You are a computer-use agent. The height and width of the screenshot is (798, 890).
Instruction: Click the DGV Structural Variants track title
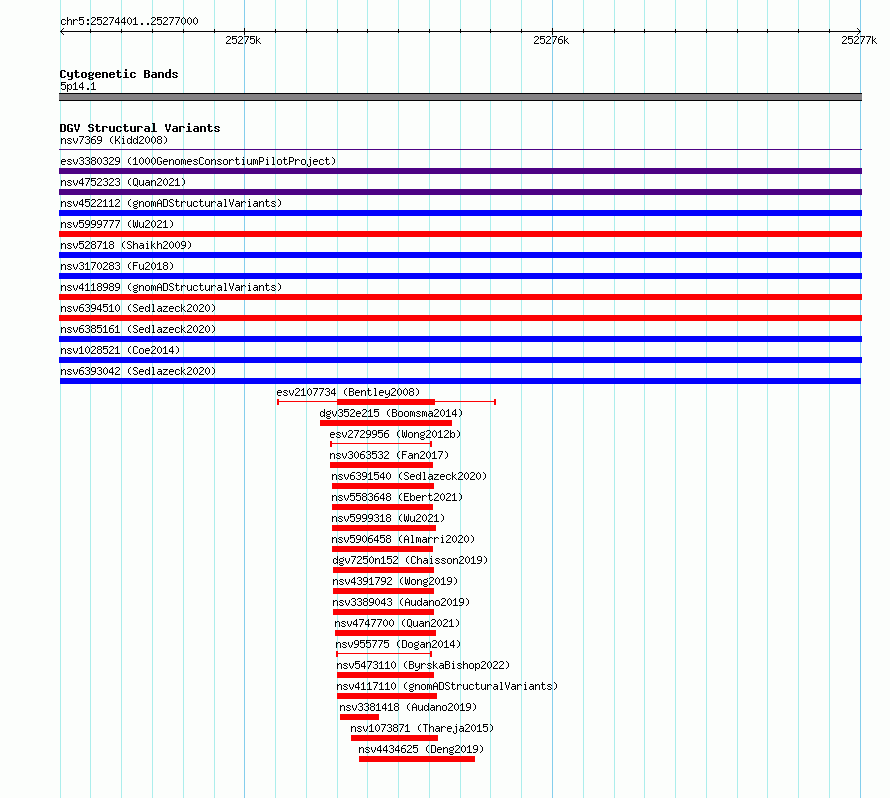tap(140, 128)
